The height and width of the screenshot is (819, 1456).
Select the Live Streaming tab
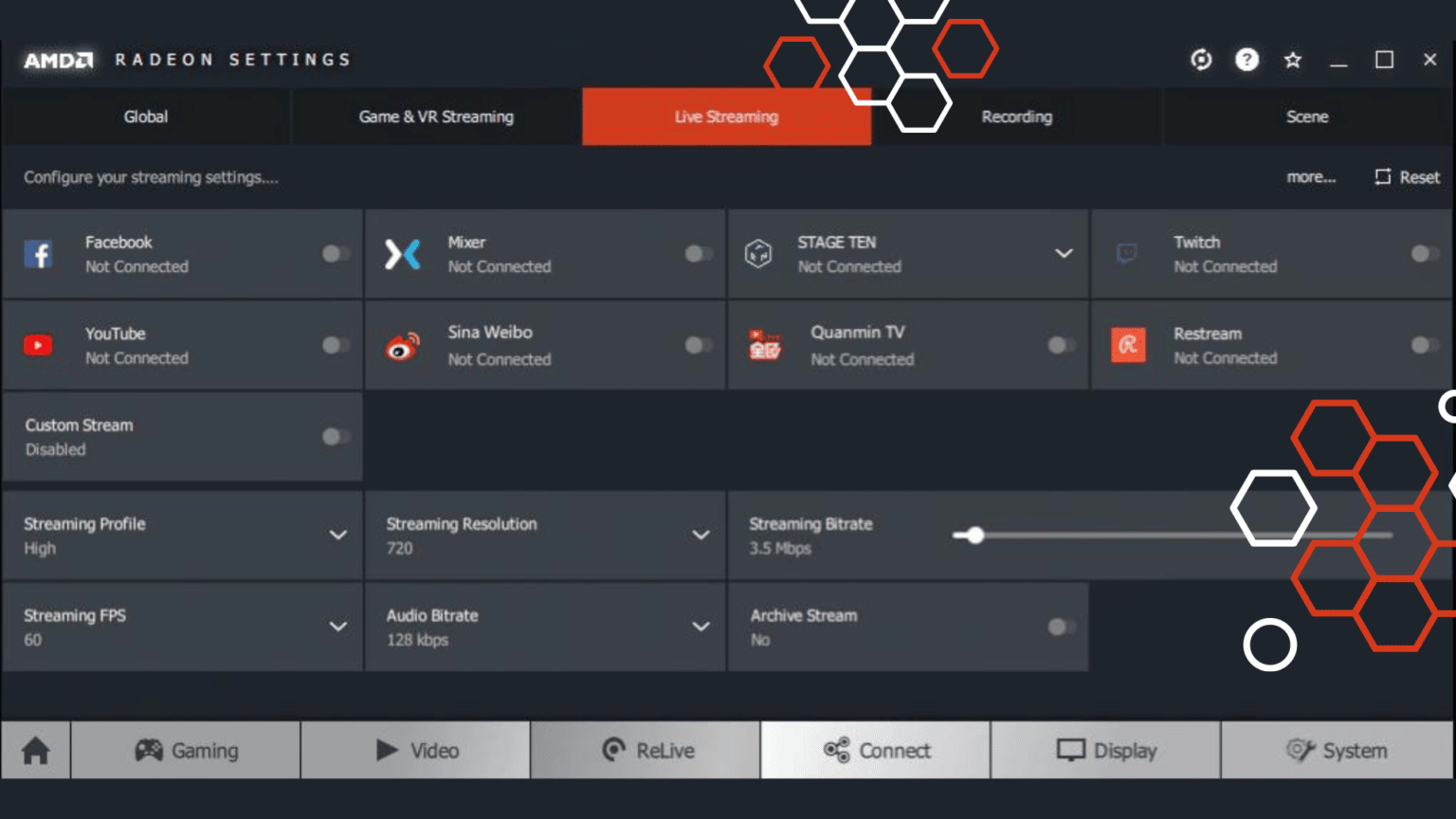(727, 117)
